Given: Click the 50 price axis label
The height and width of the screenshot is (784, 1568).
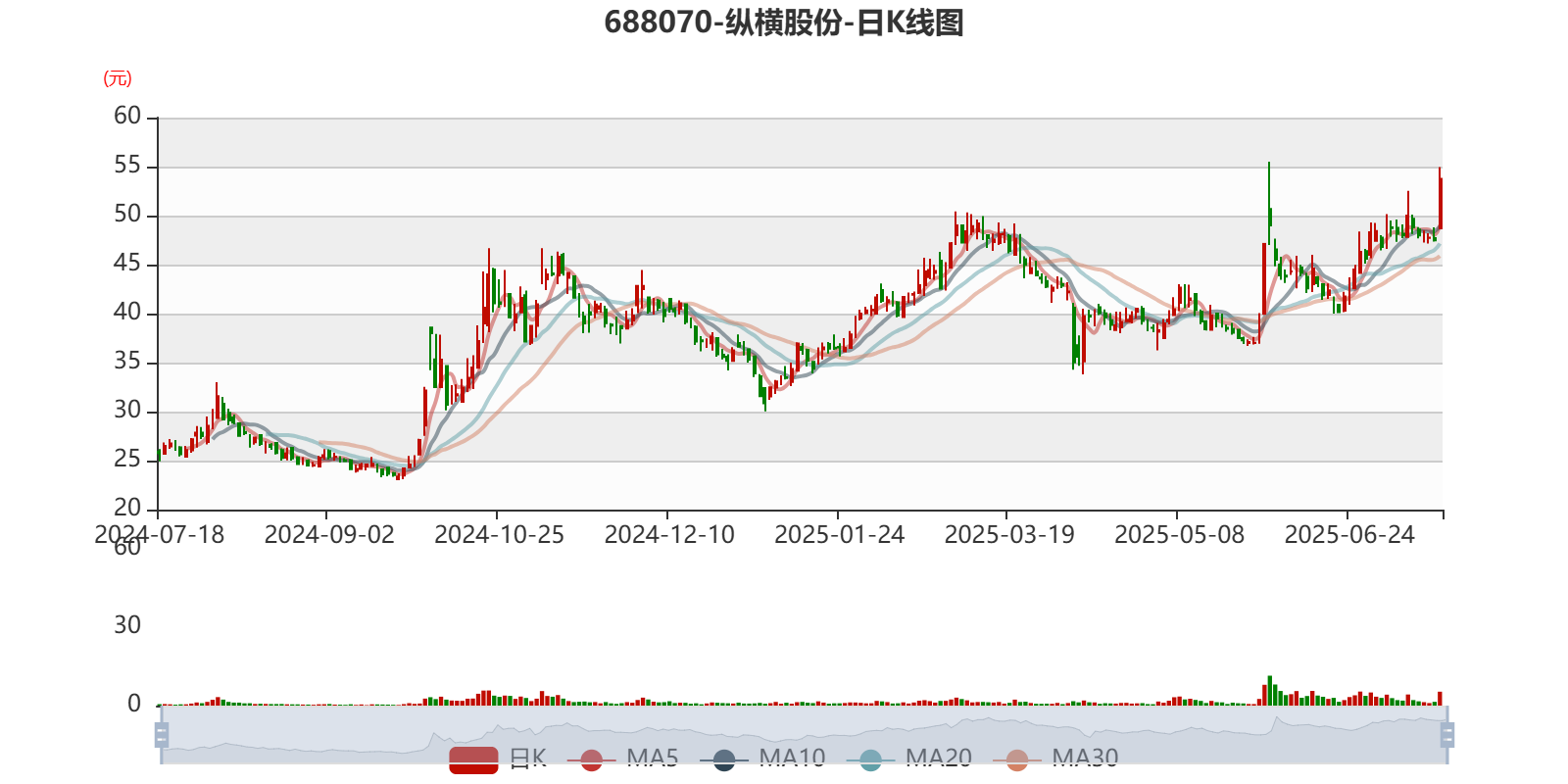Looking at the screenshot, I should point(127,215).
